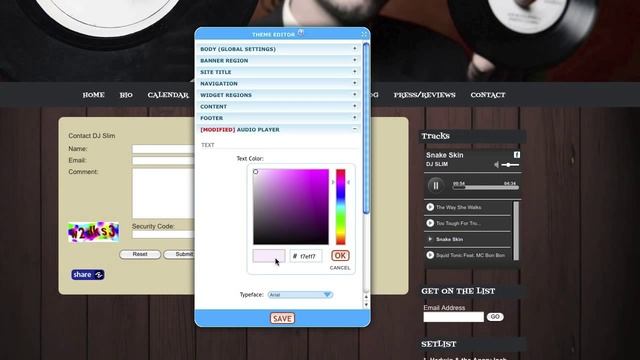The image size is (640, 360).
Task: Click the share badge under contact form
Action: pyautogui.click(x=88, y=275)
